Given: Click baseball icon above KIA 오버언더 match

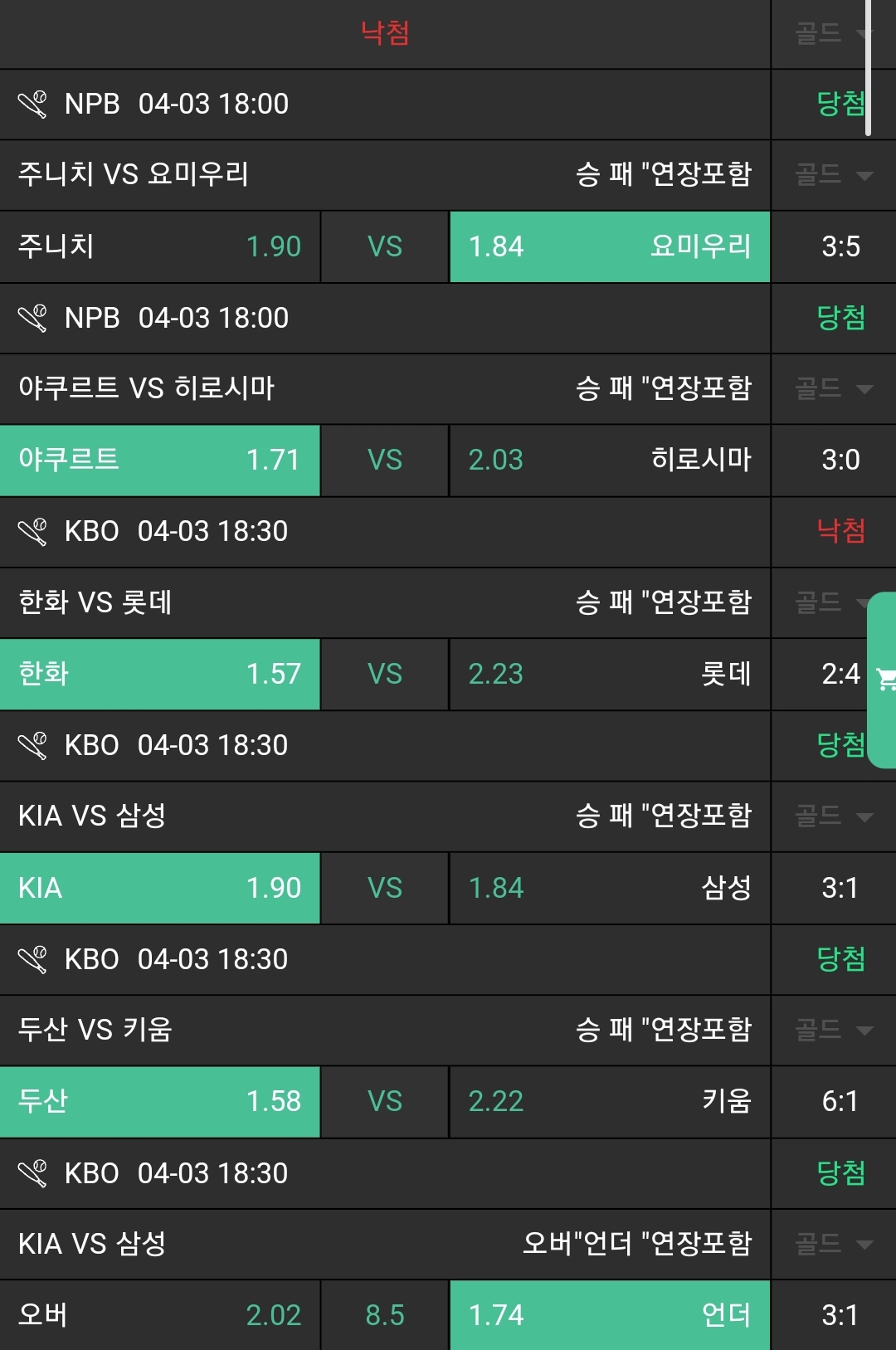Looking at the screenshot, I should pyautogui.click(x=32, y=1174).
